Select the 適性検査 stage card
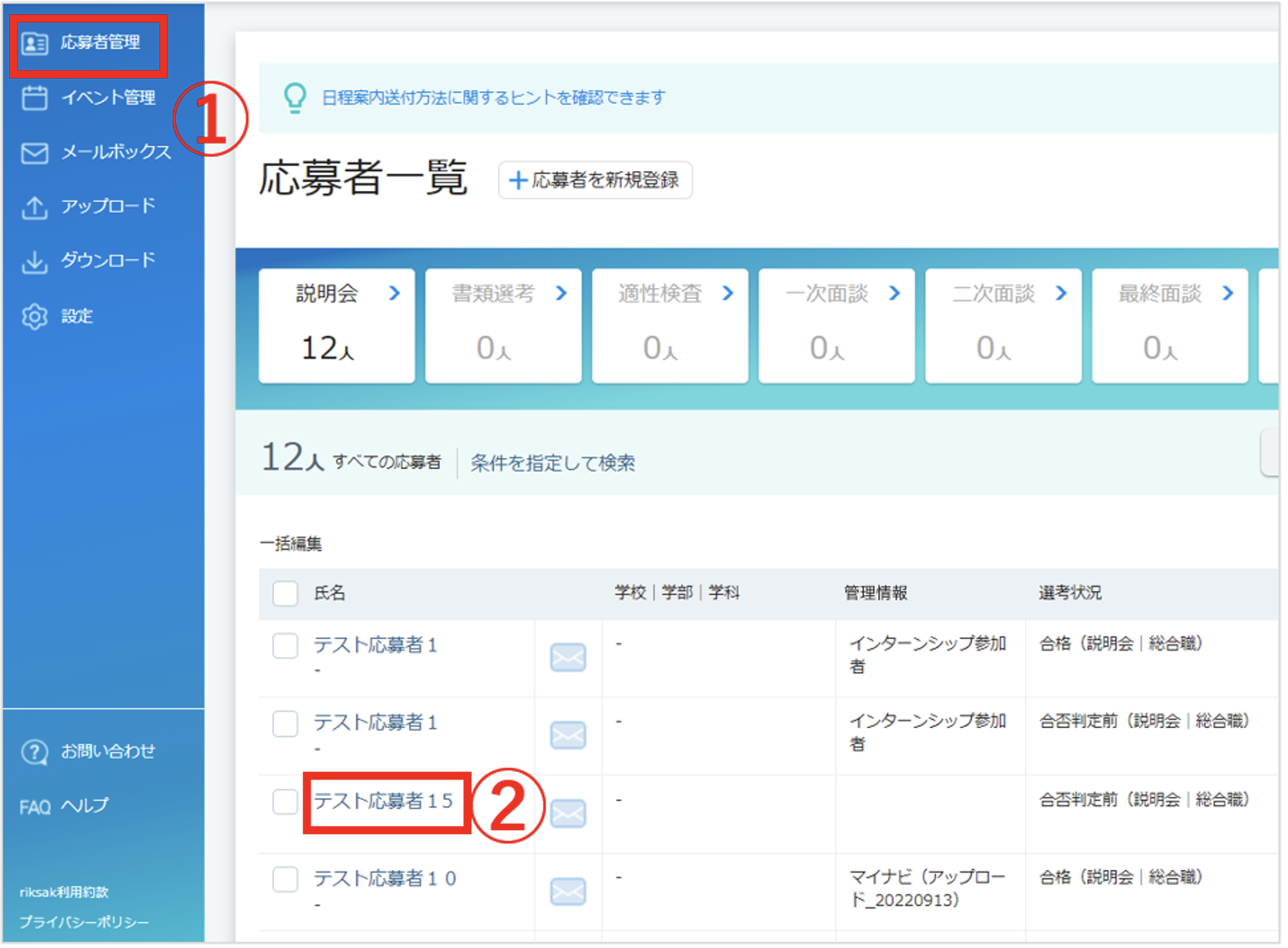The width and height of the screenshot is (1288, 948). 670,325
